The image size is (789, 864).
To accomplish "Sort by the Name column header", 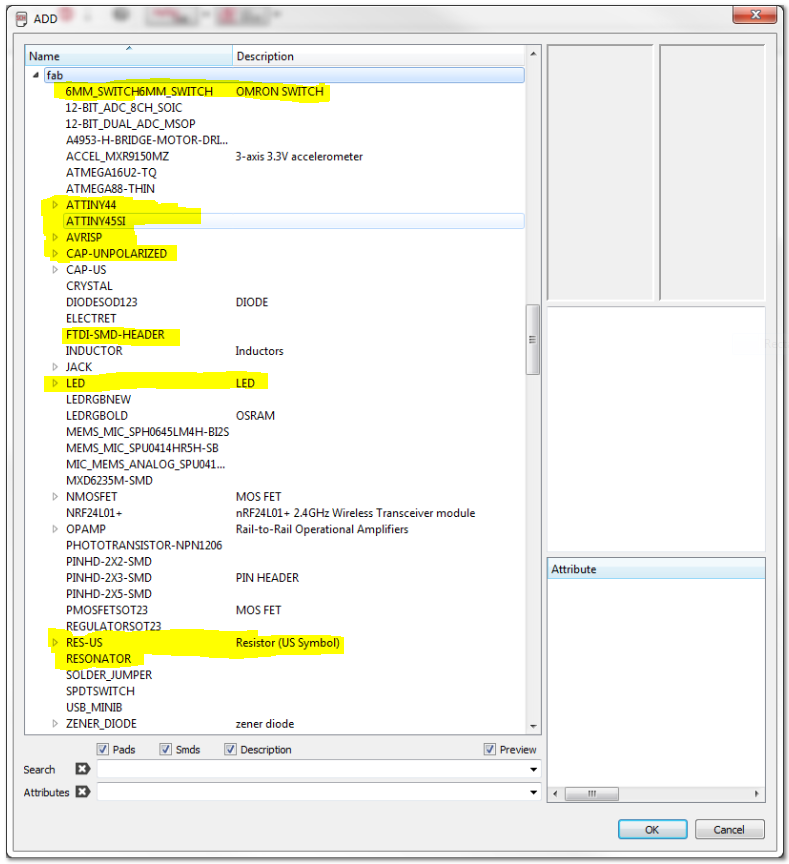I will tap(129, 56).
